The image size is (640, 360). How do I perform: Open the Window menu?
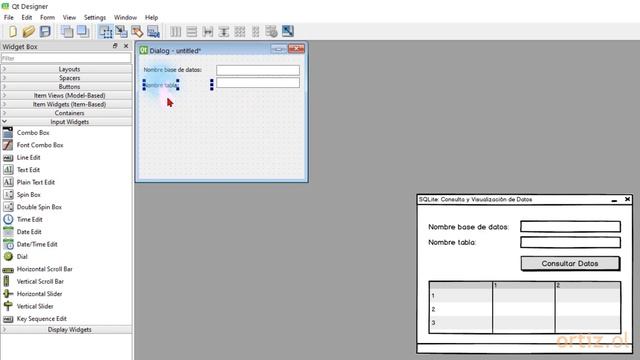click(x=125, y=18)
